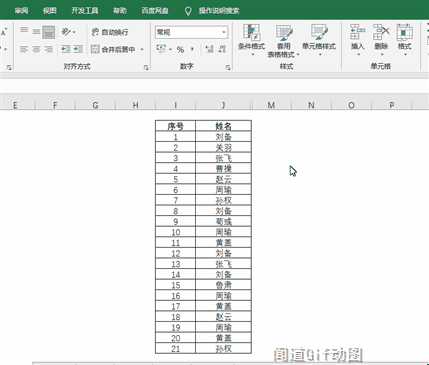Viewport: 429px width, 365px height.
Task: Click 黄盖 in row 20
Action: tap(223, 338)
